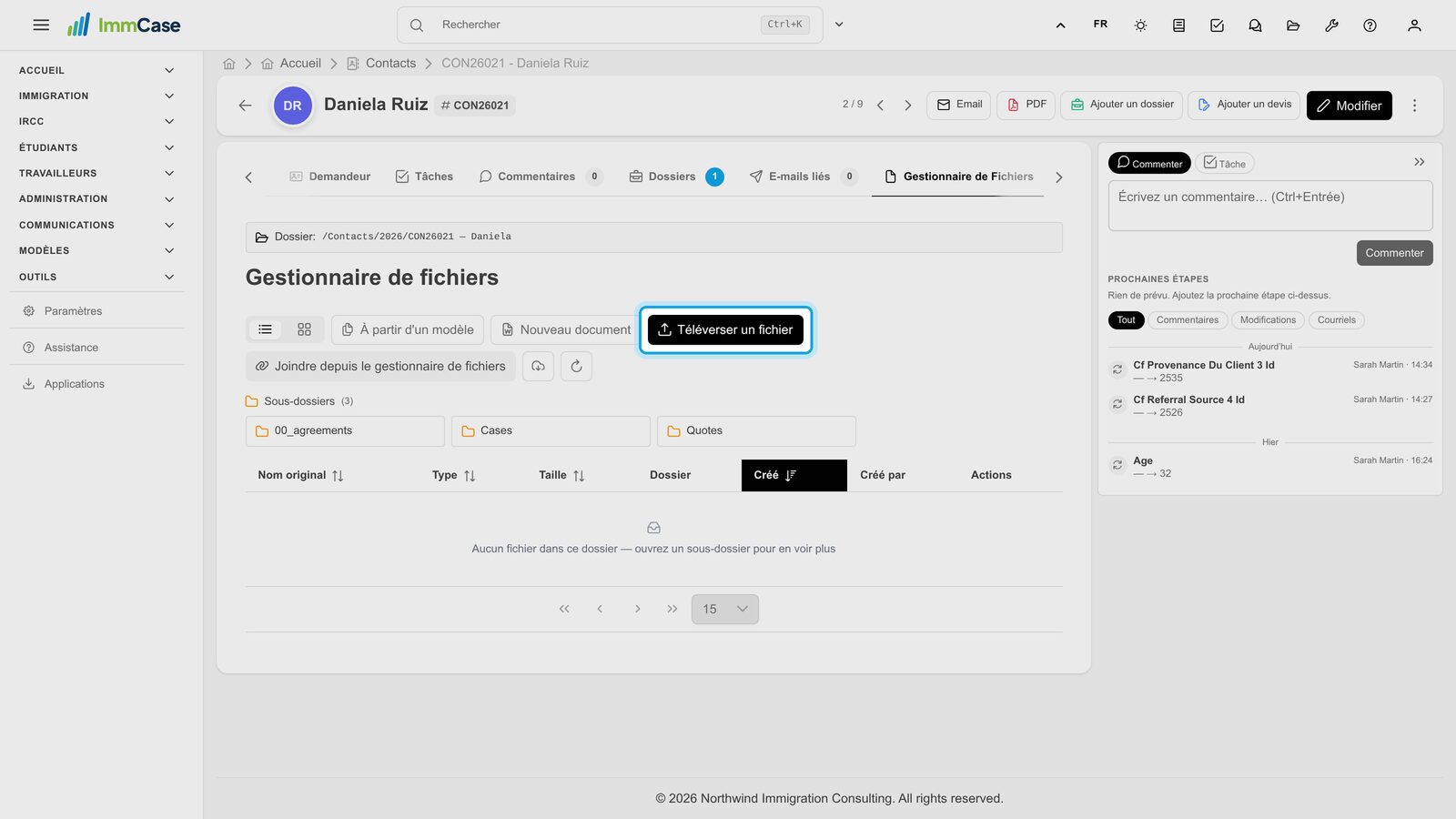Click the cloud download icon button
The height and width of the screenshot is (819, 1456).
click(x=538, y=366)
